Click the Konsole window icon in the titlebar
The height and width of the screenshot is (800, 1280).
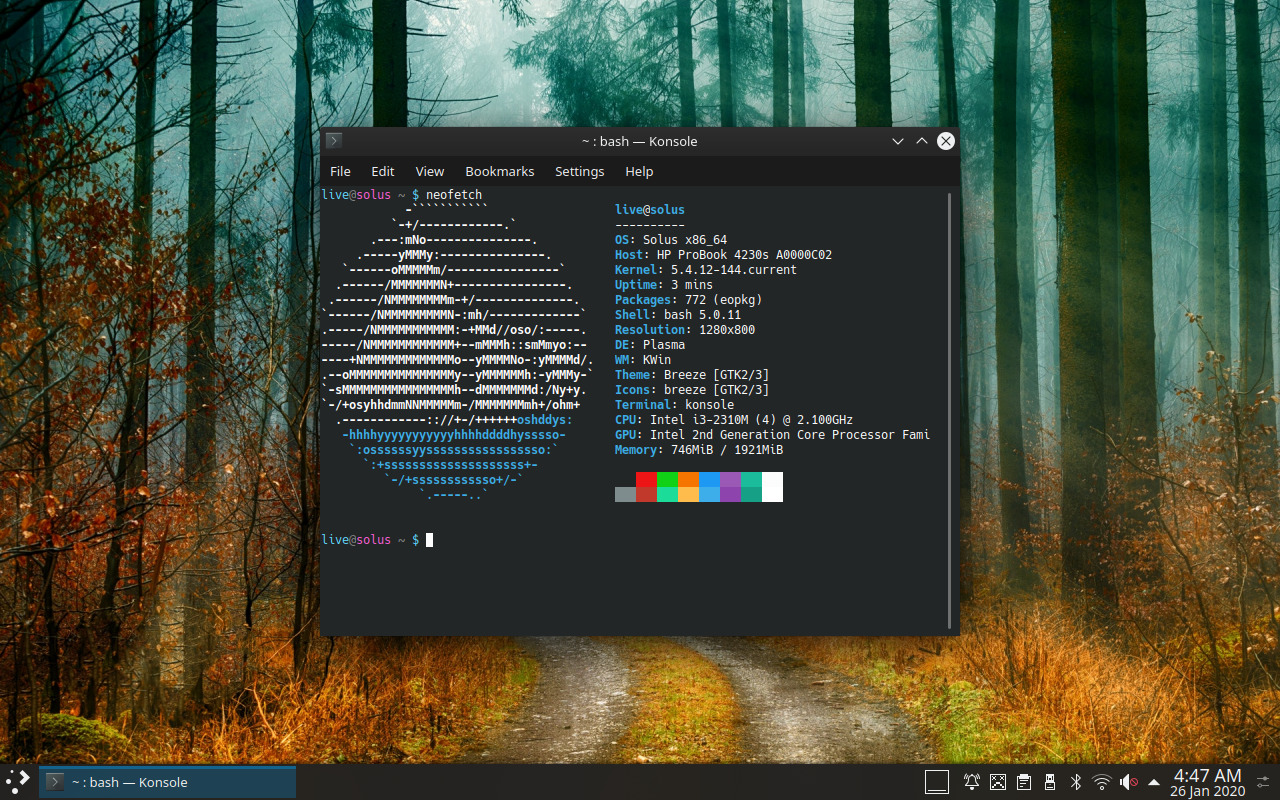pyautogui.click(x=332, y=140)
